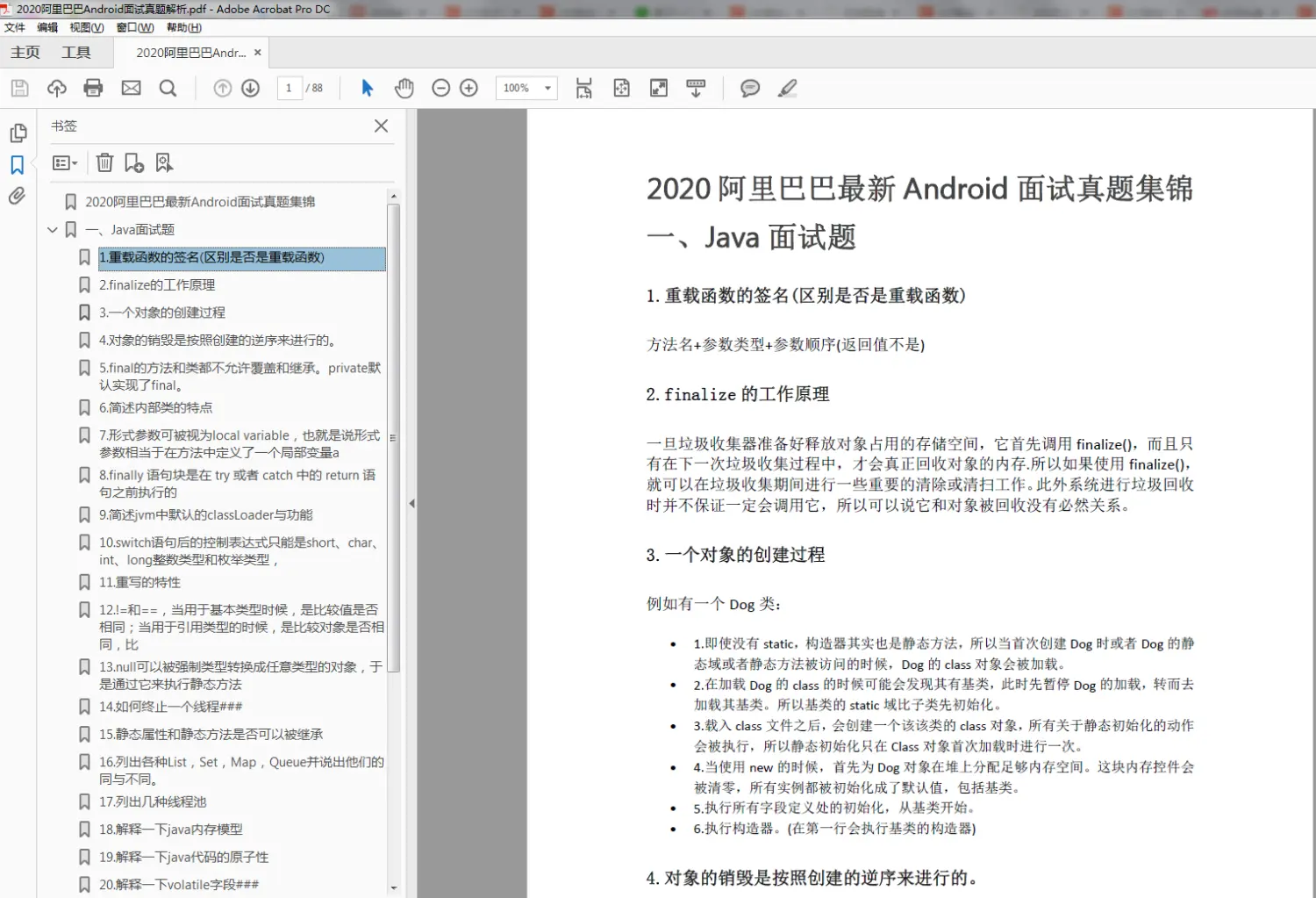Open the 文件 menu
This screenshot has height=898, width=1316.
(15, 27)
